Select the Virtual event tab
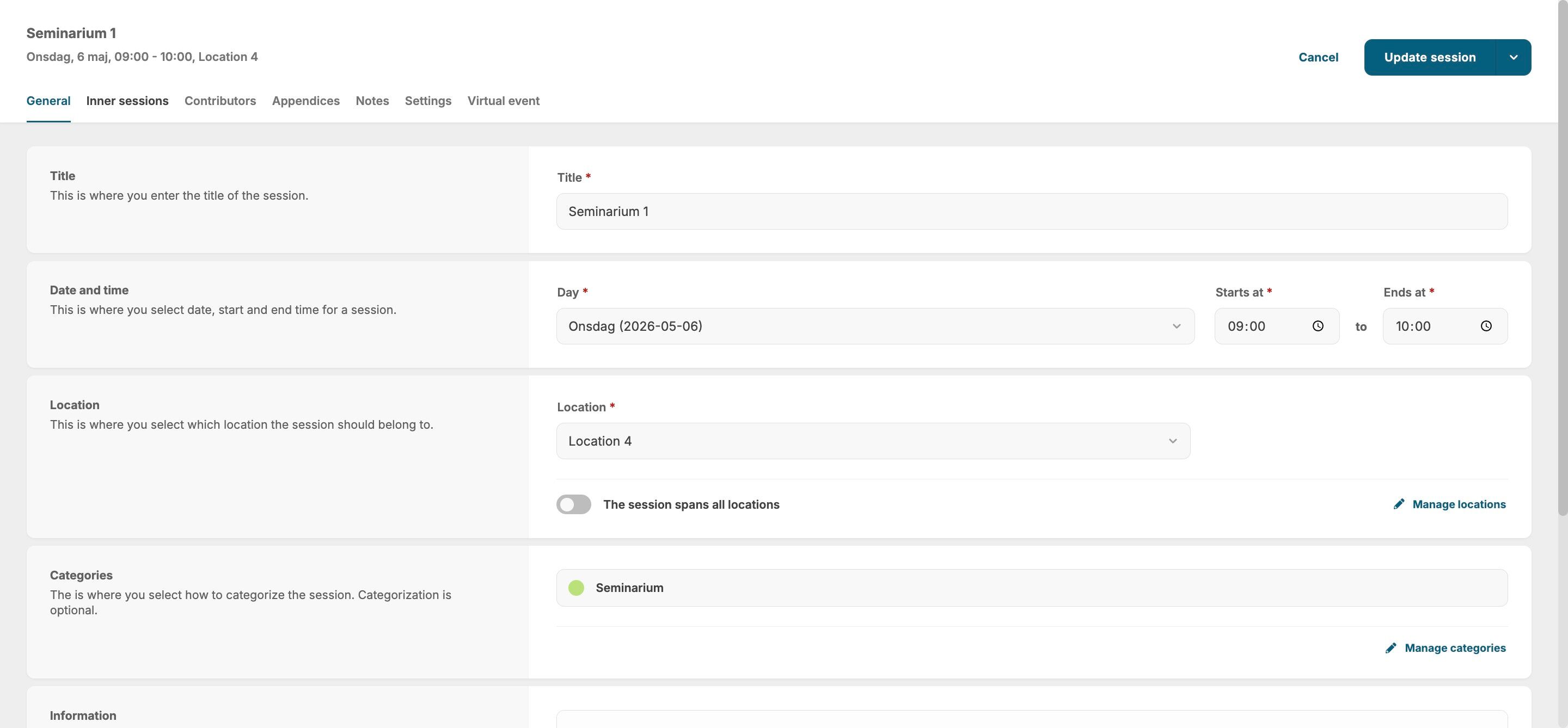The image size is (1568, 728). 504,101
